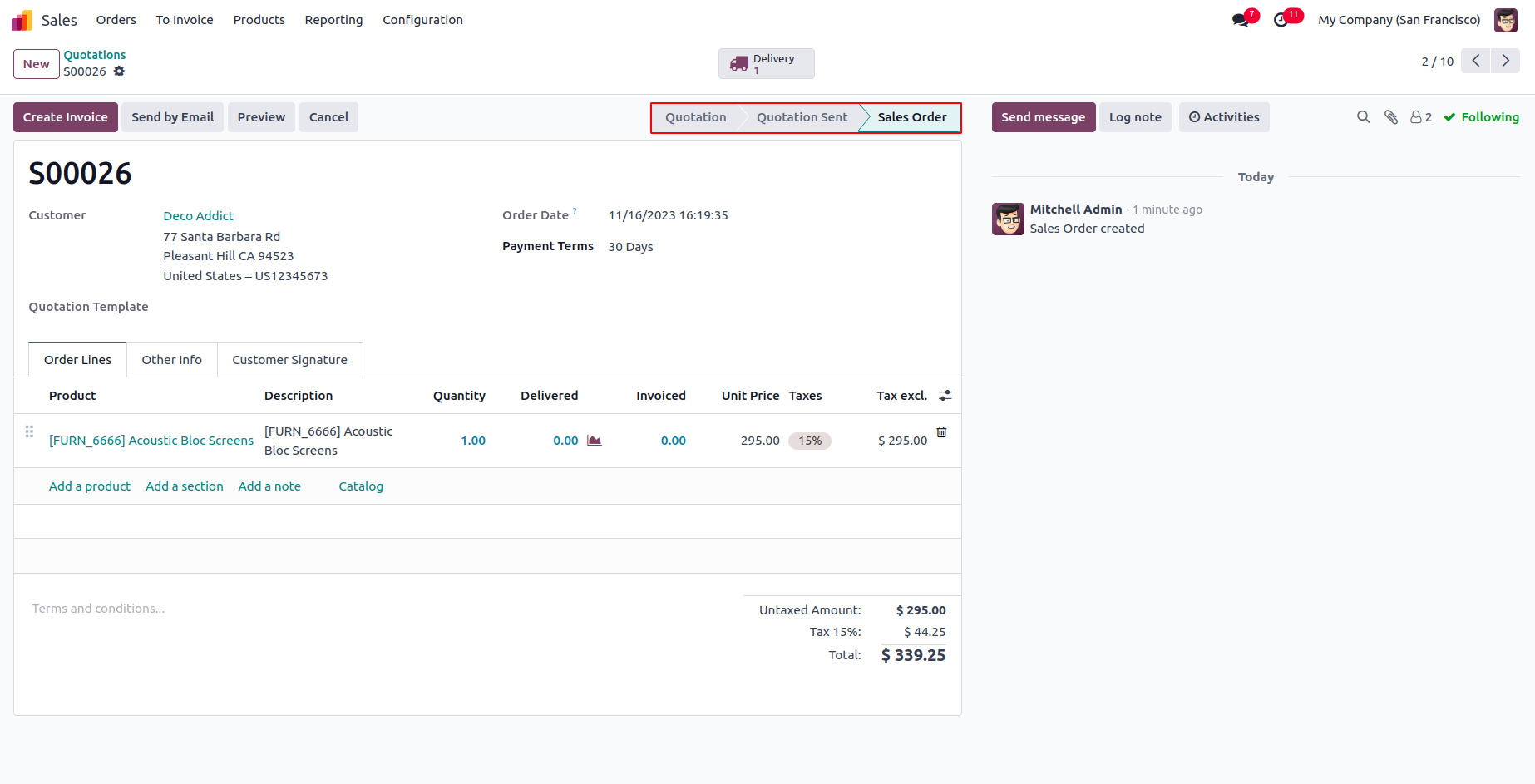1535x784 pixels.
Task: Open the Configuration menu
Action: coord(422,20)
